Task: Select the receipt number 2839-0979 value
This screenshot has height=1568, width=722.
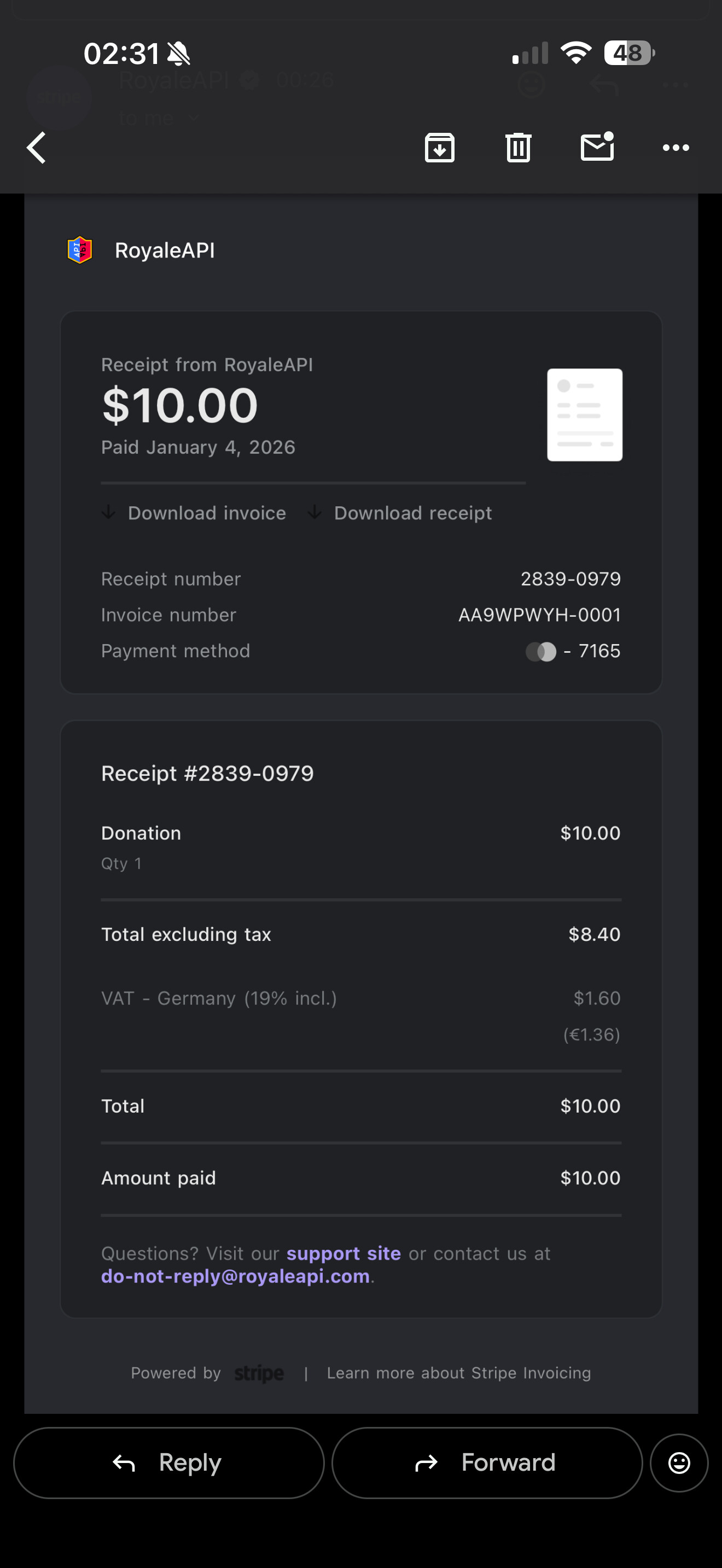Action: 570,579
